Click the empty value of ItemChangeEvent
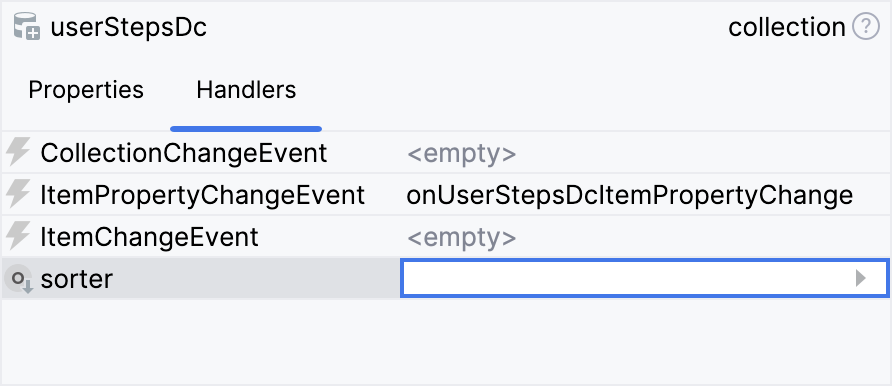 pyautogui.click(x=461, y=238)
